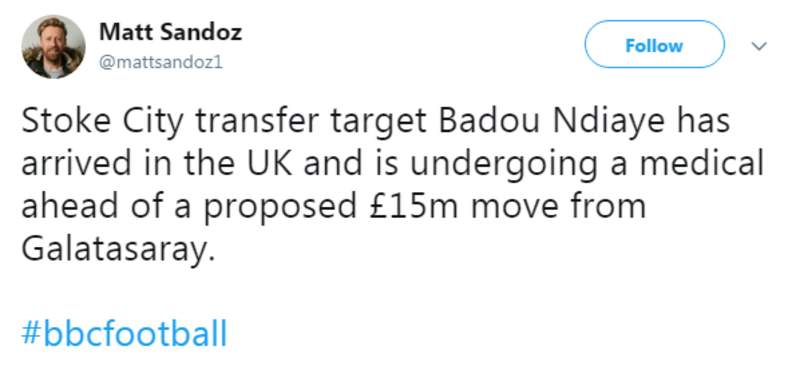
Task: Open the #bbcfootball hashtag link
Action: tap(124, 334)
